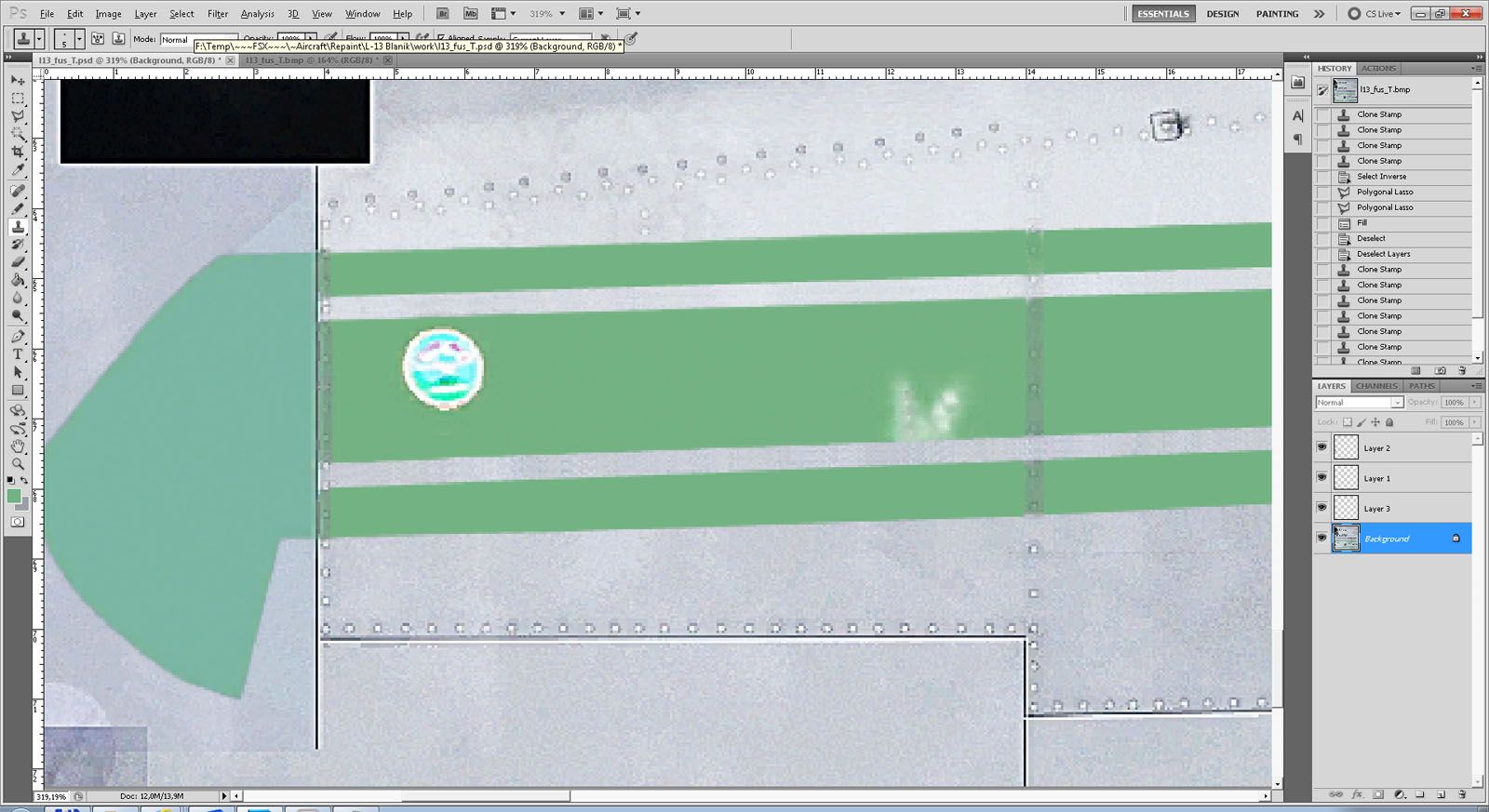Open the Filter menu
1489x812 pixels.
pos(218,14)
